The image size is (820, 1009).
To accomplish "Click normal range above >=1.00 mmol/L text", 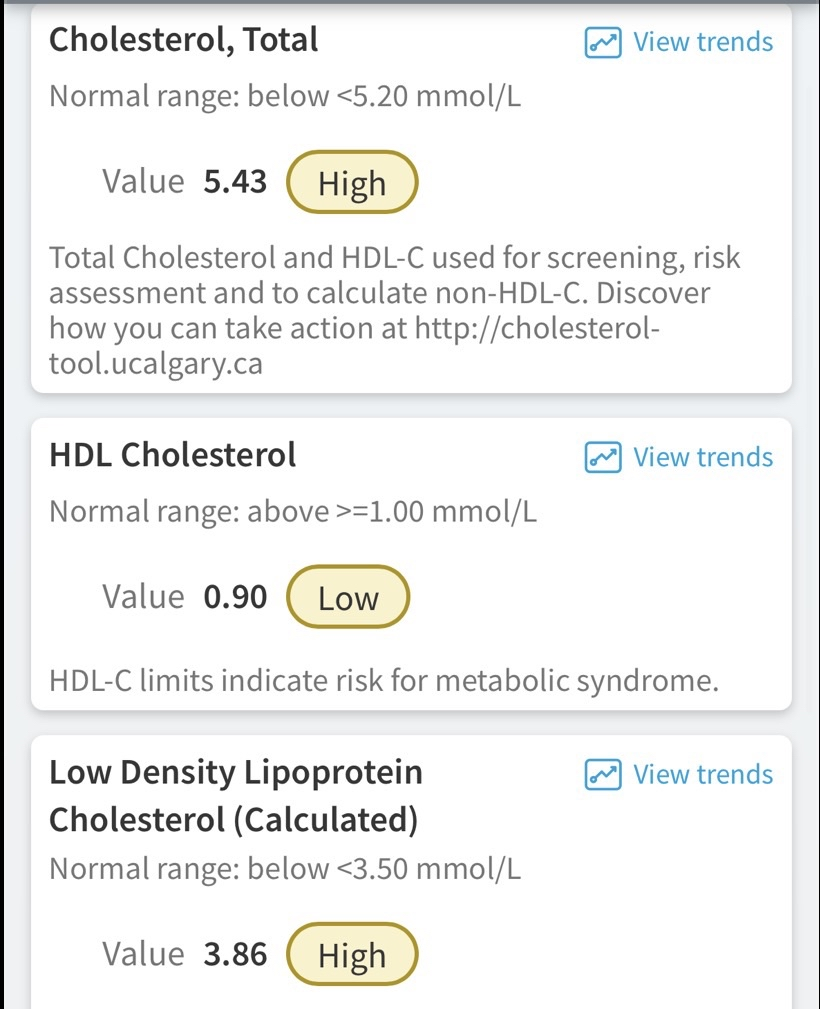I will [293, 513].
